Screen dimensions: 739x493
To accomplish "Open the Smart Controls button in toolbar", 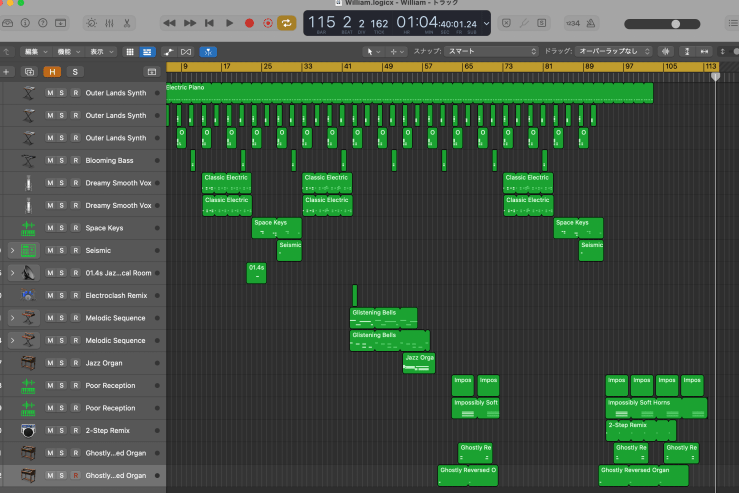I will pyautogui.click(x=92, y=23).
